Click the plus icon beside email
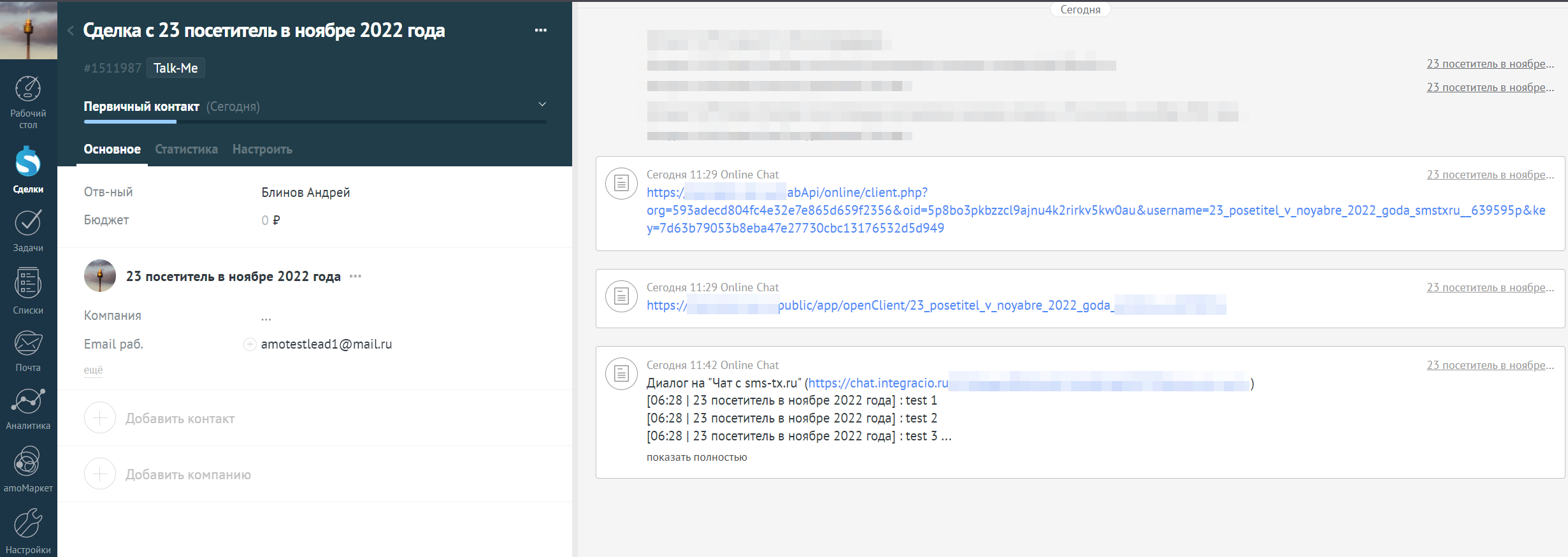The height and width of the screenshot is (557, 1568). (250, 345)
